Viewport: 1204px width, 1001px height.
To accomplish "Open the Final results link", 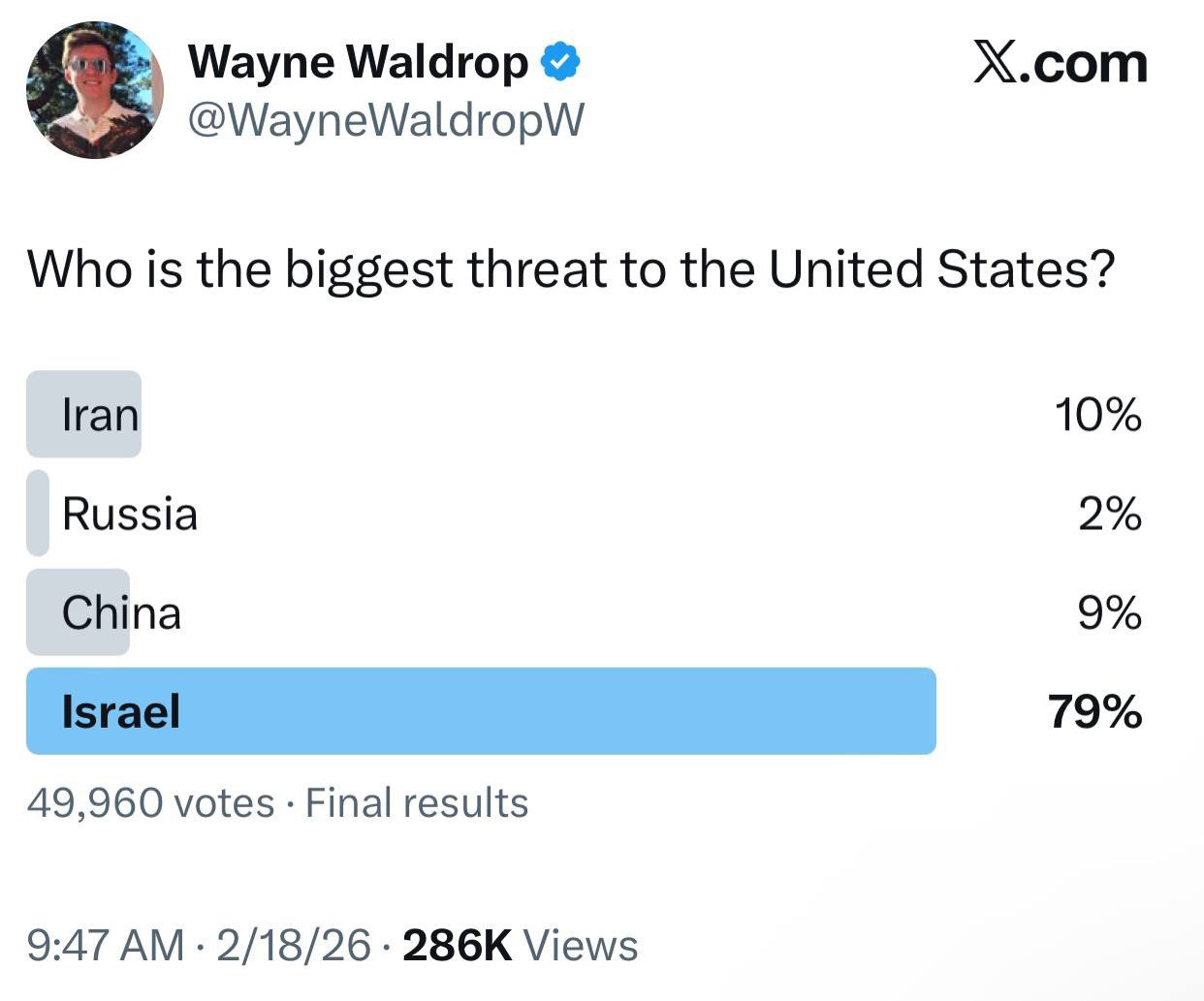I will point(417,802).
